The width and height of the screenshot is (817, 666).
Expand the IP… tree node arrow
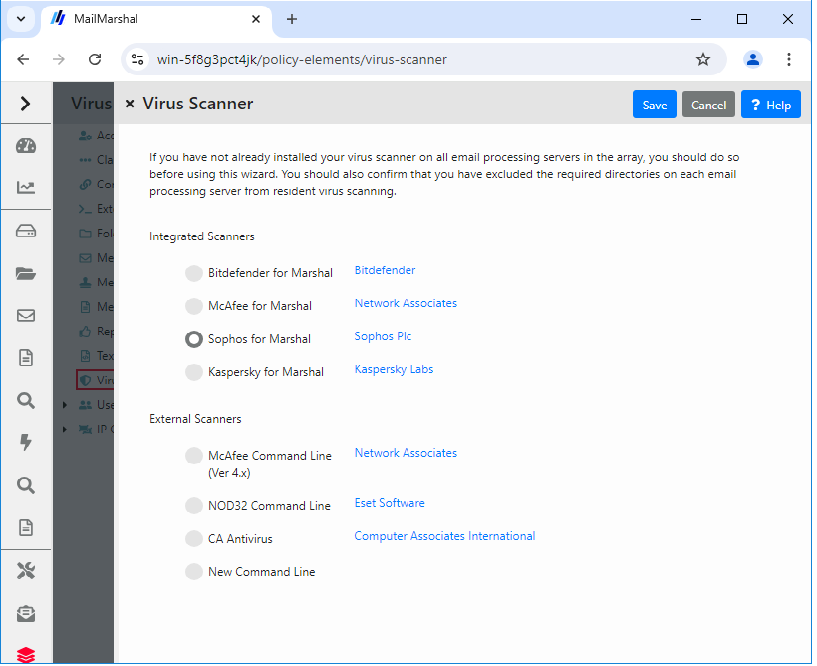coord(65,429)
